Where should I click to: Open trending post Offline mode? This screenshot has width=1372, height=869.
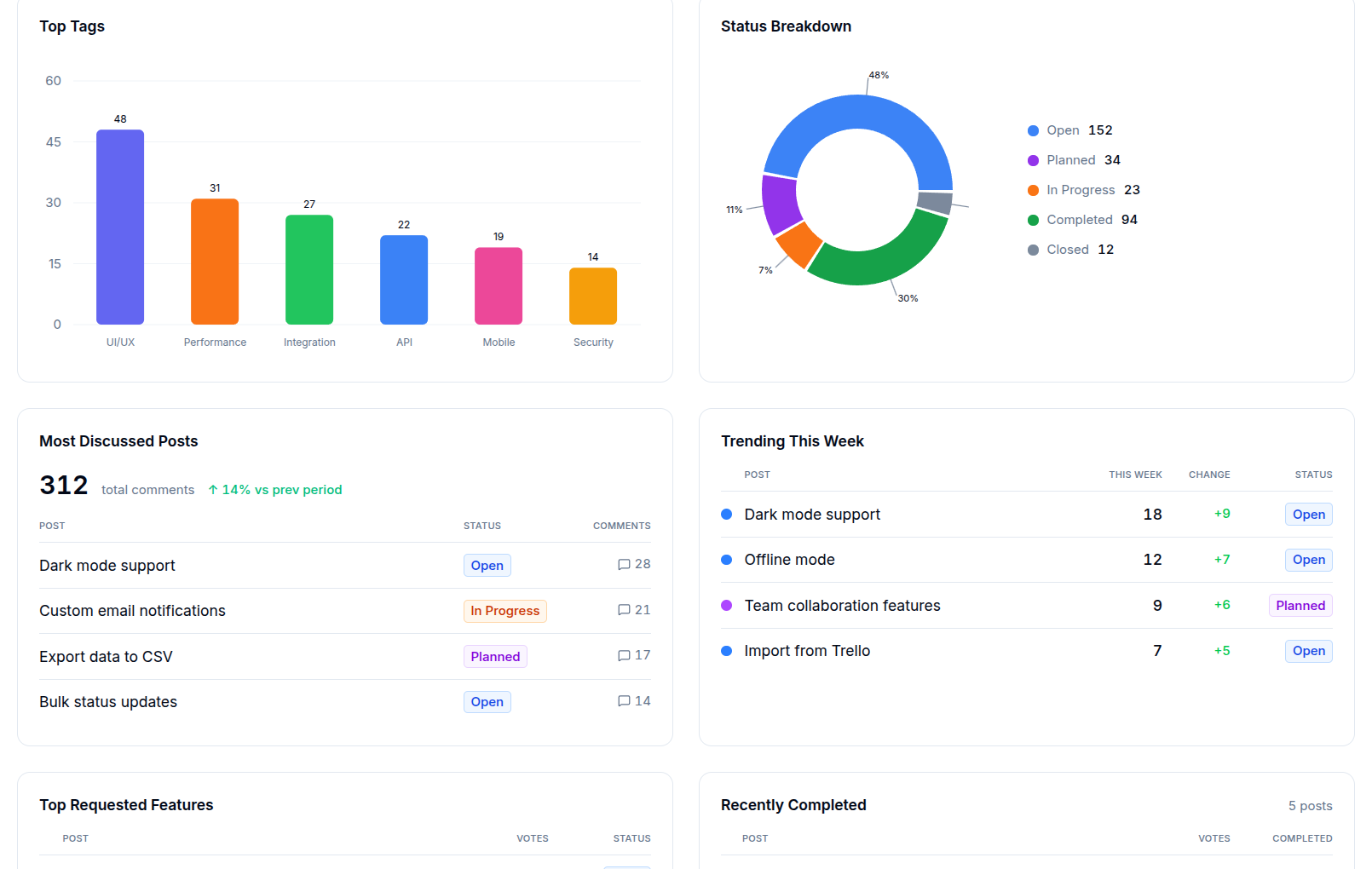click(x=789, y=560)
